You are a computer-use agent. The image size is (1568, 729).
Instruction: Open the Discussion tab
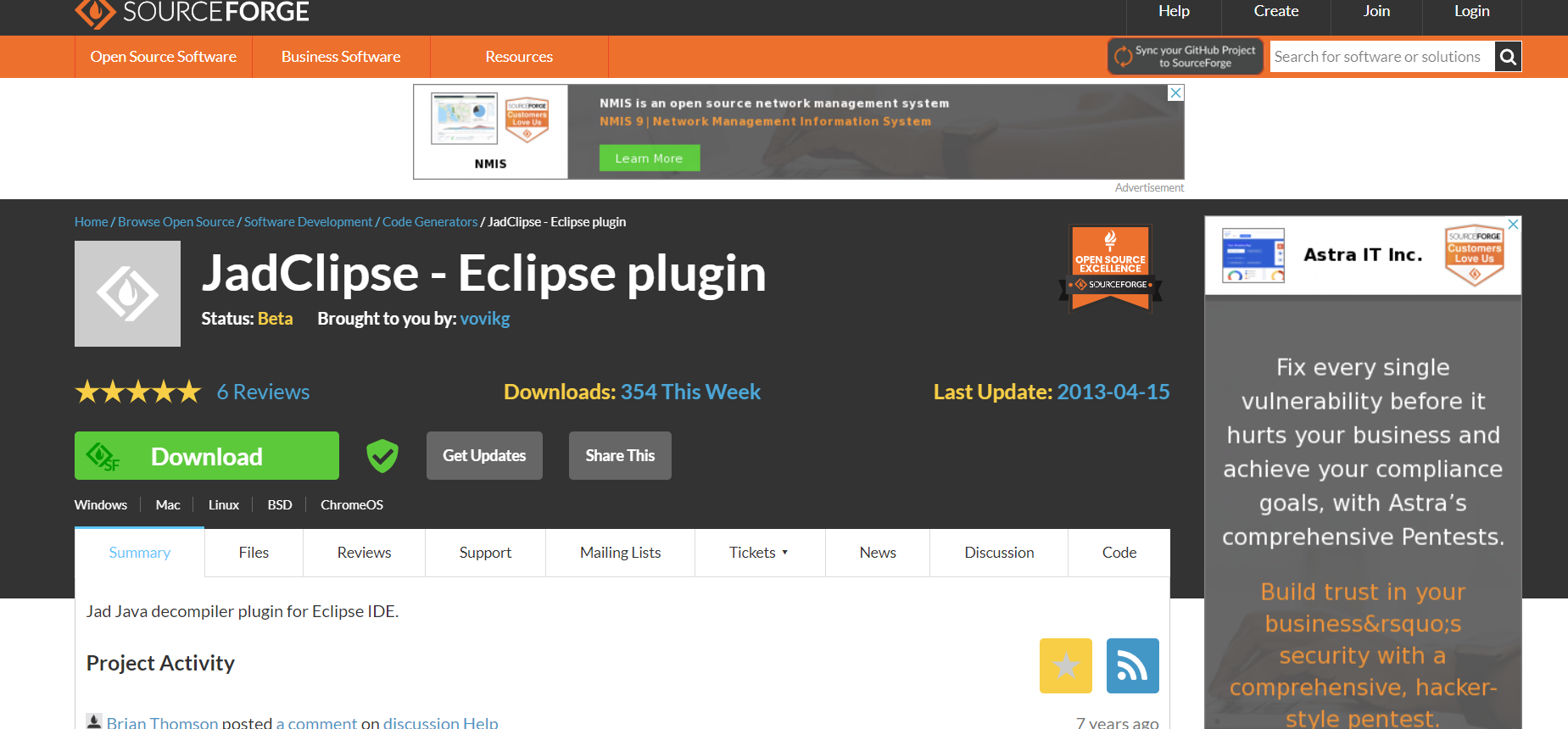point(999,553)
